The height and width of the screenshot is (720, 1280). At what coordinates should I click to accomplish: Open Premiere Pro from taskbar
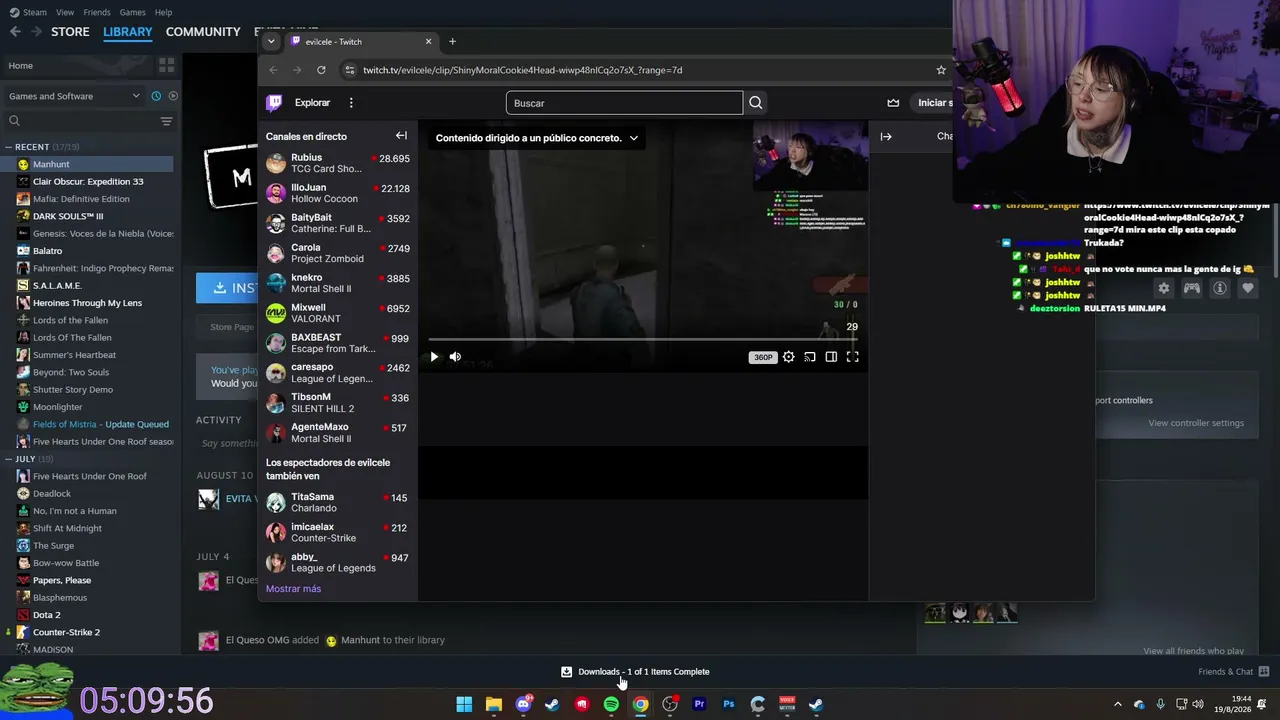(699, 704)
